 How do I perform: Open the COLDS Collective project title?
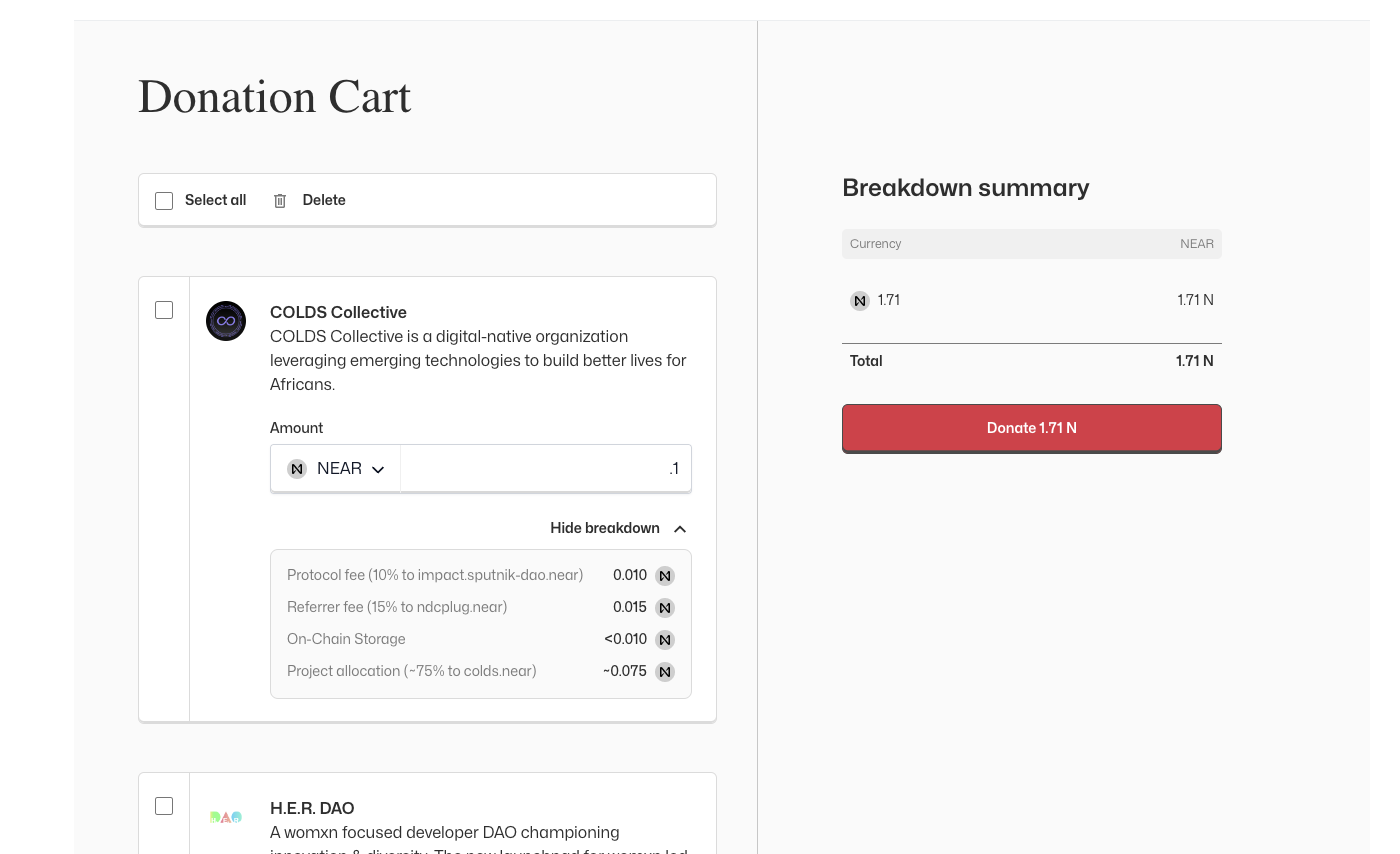[x=338, y=312]
